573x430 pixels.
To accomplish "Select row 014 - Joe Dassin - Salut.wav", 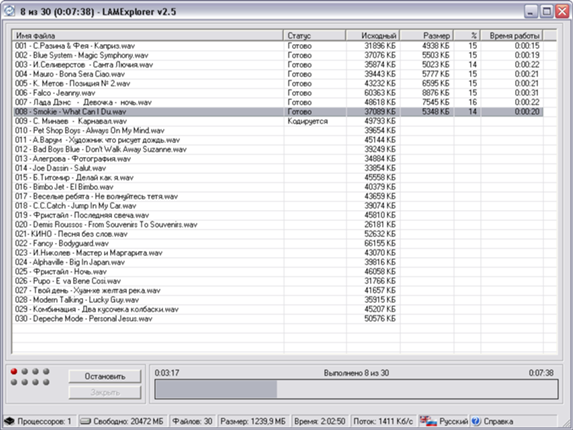I will click(278, 168).
